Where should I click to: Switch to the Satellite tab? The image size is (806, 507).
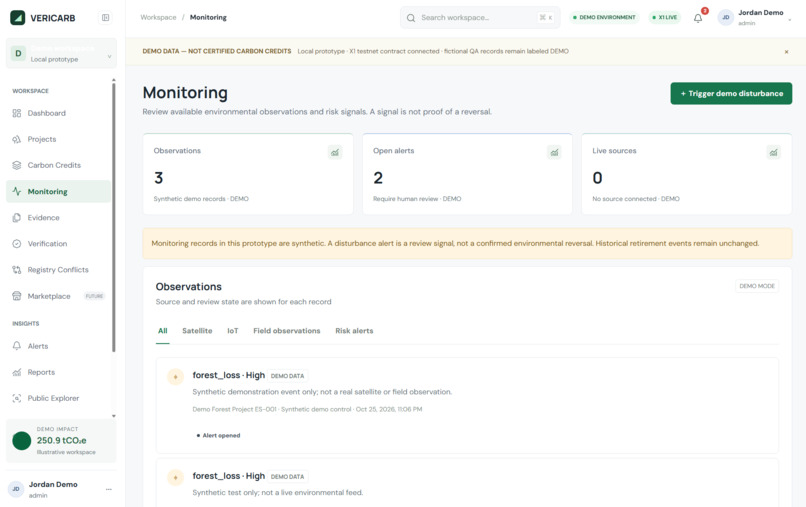click(197, 331)
